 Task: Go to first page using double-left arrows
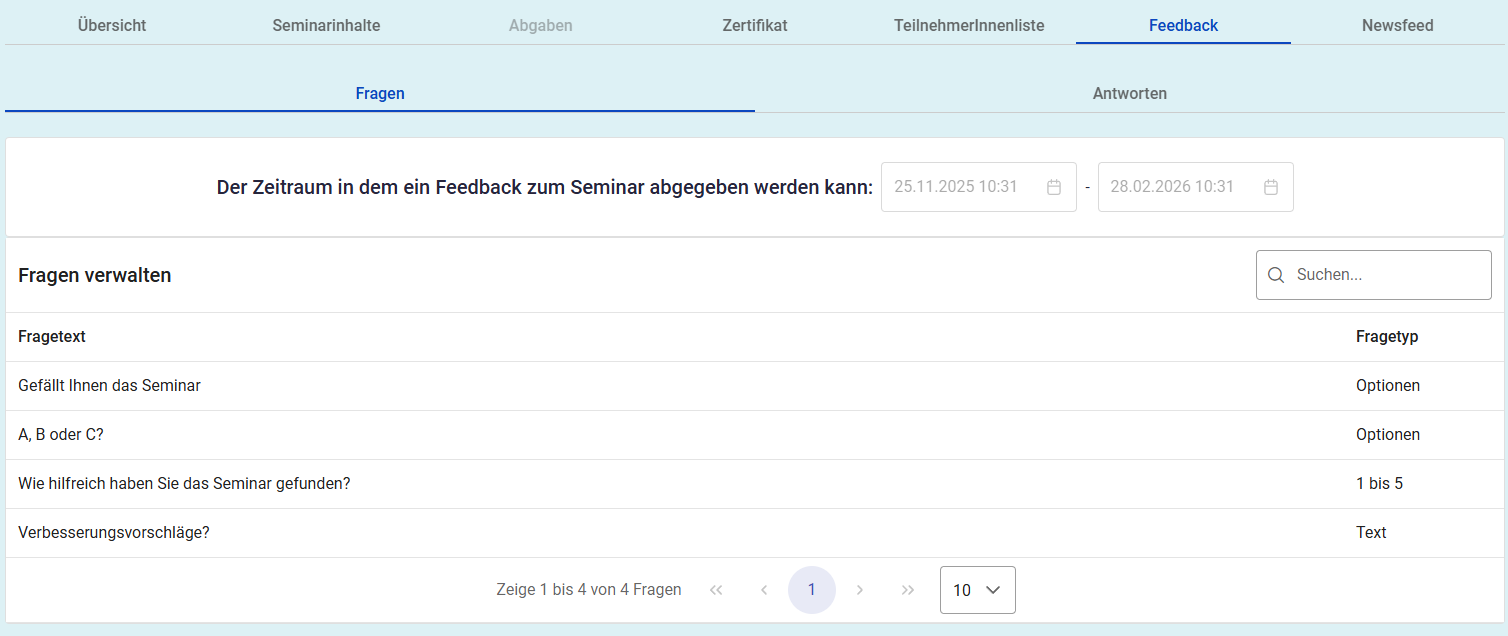tap(716, 590)
